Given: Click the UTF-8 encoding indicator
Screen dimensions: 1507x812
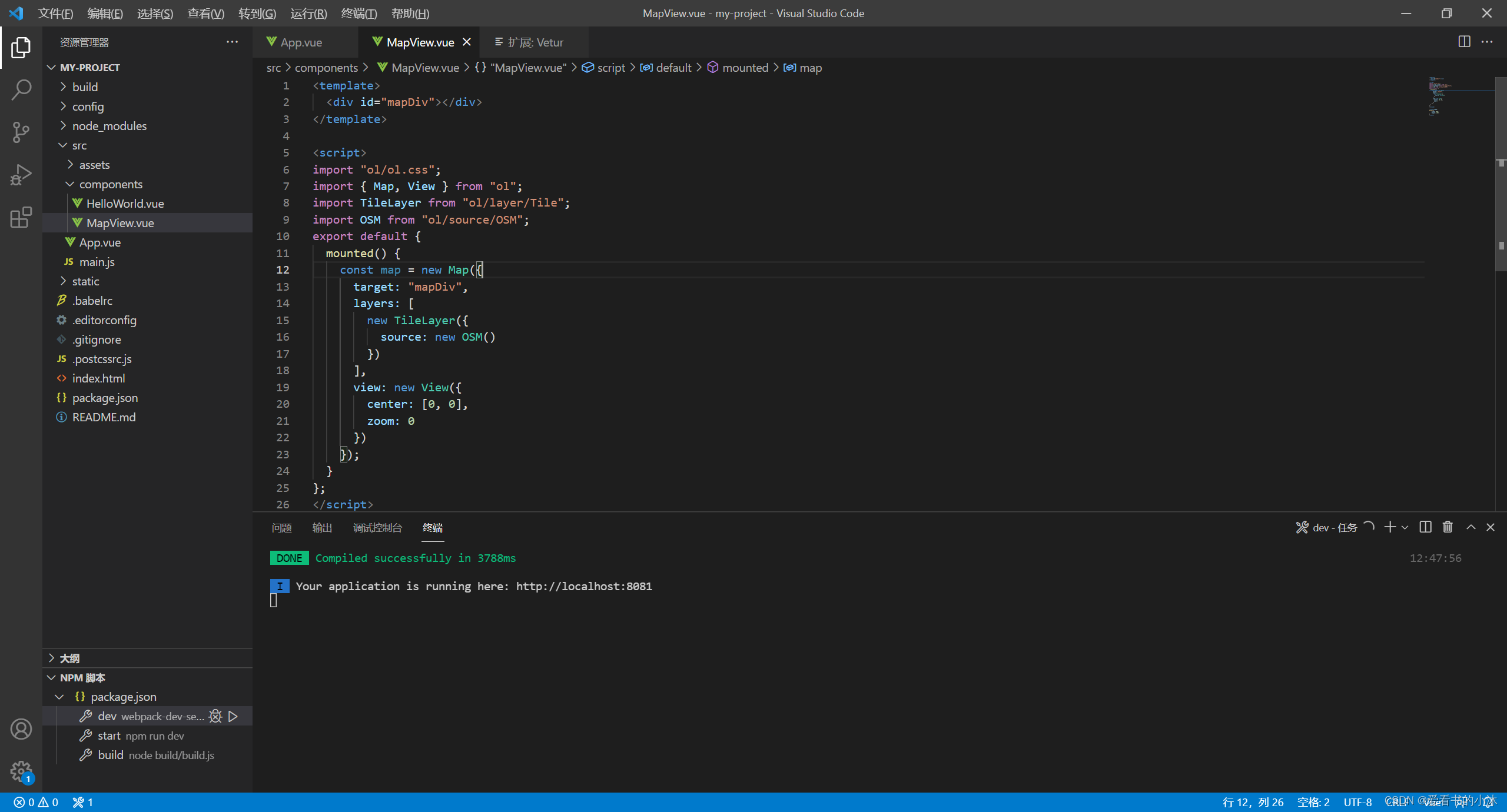Looking at the screenshot, I should (1357, 802).
